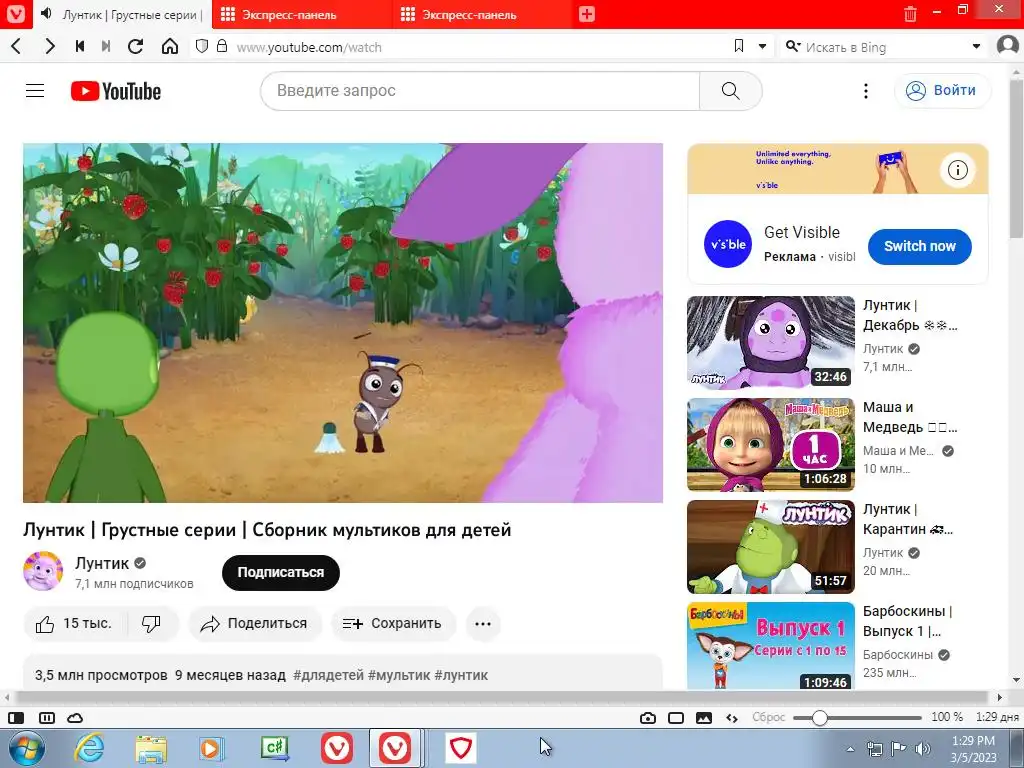The image size is (1024, 768).
Task: Click the #мультик hashtag
Action: pos(399,675)
